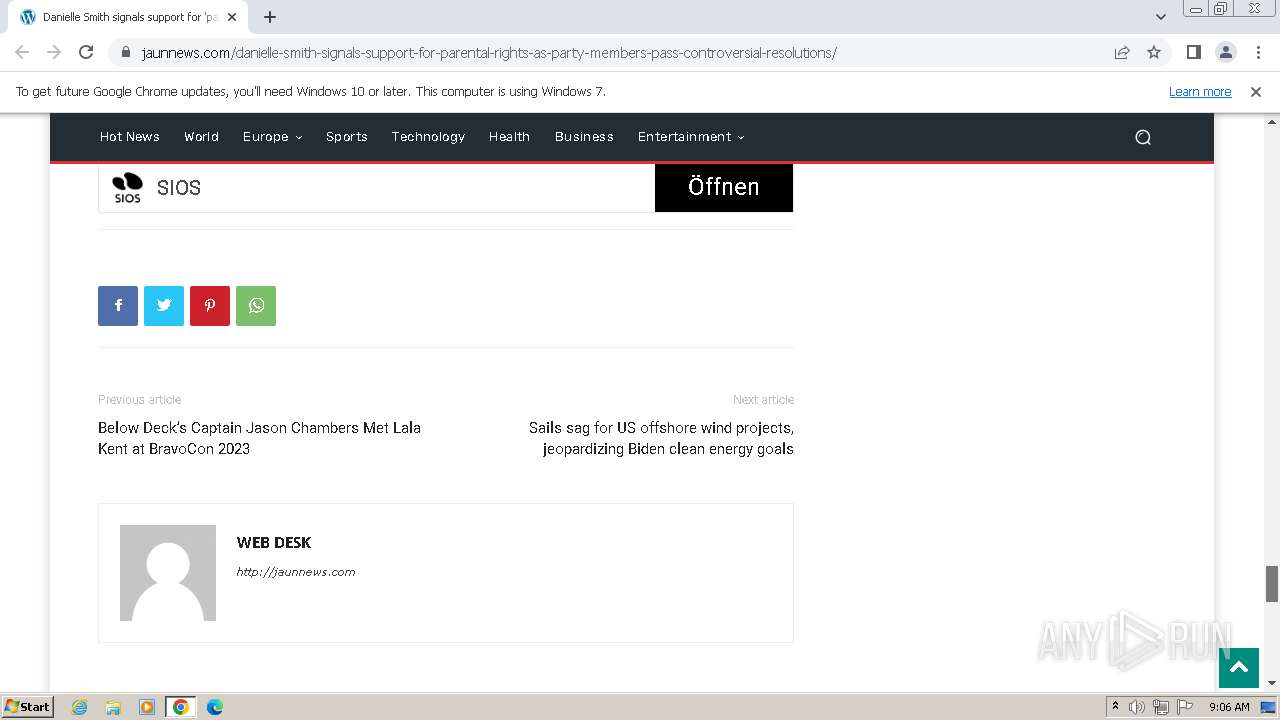This screenshot has width=1280, height=720.
Task: Open Technology section
Action: 428,137
